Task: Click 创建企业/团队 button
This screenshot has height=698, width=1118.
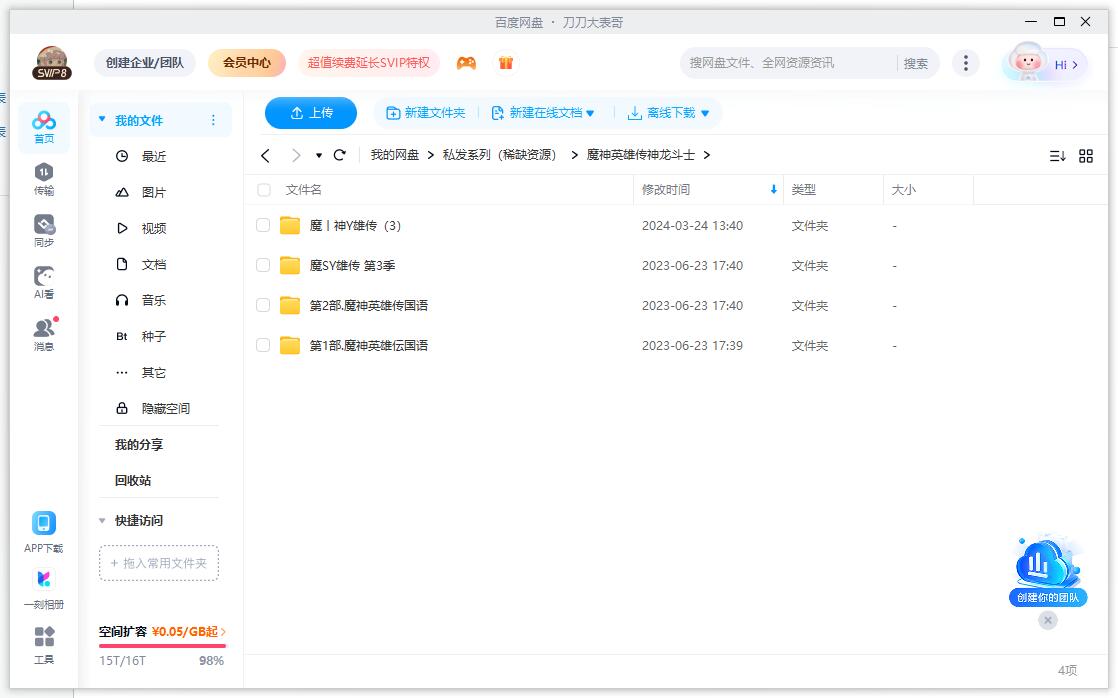Action: (x=145, y=63)
